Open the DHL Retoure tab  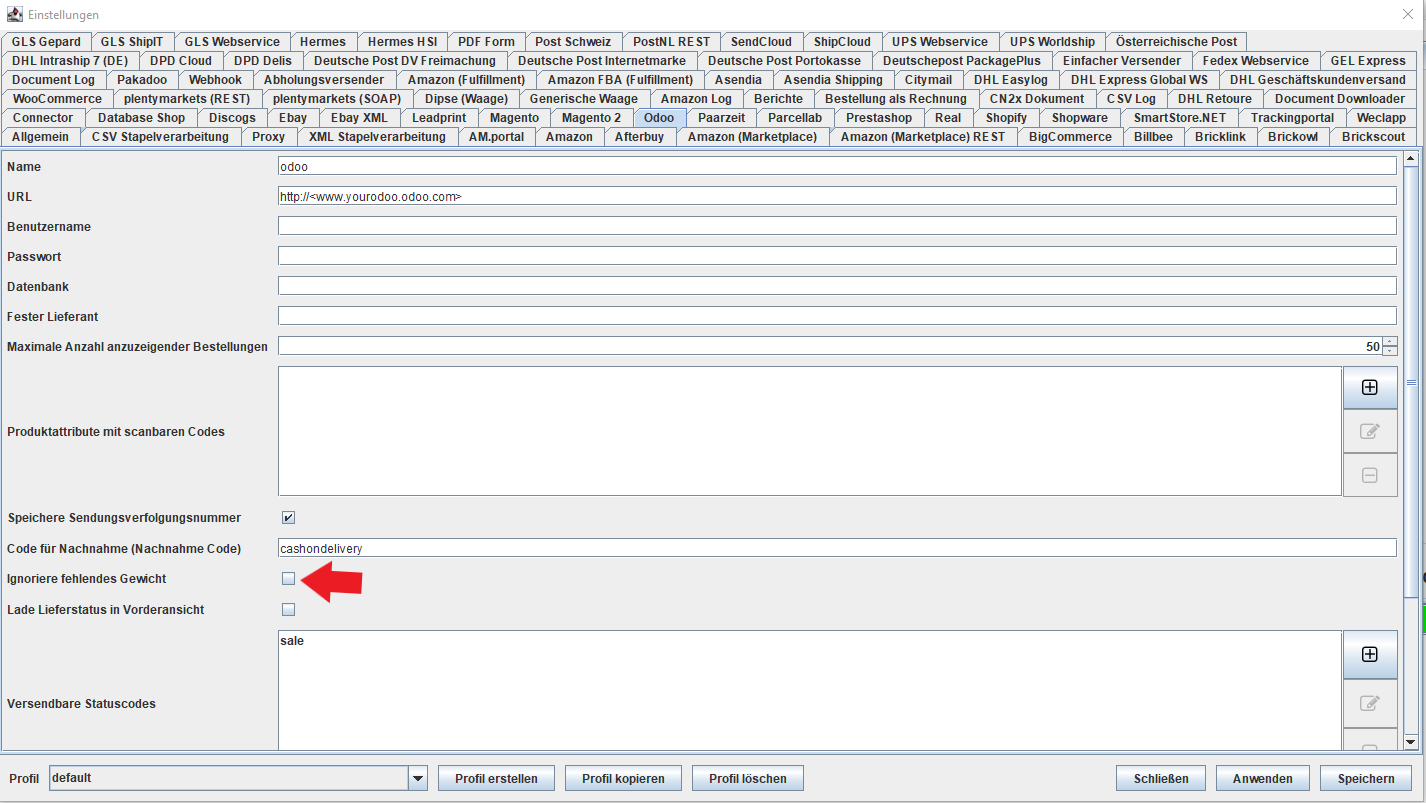click(1214, 99)
